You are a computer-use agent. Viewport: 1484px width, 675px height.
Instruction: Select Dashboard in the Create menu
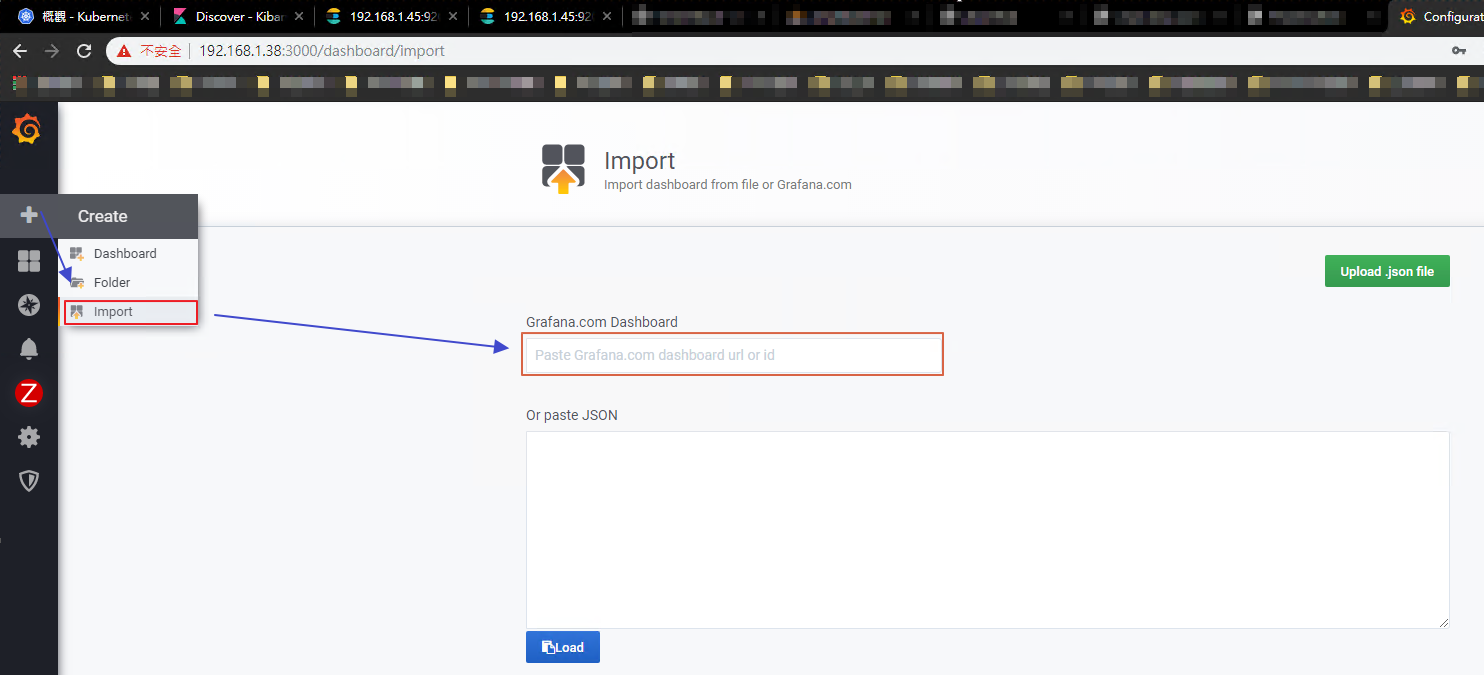[x=128, y=254]
